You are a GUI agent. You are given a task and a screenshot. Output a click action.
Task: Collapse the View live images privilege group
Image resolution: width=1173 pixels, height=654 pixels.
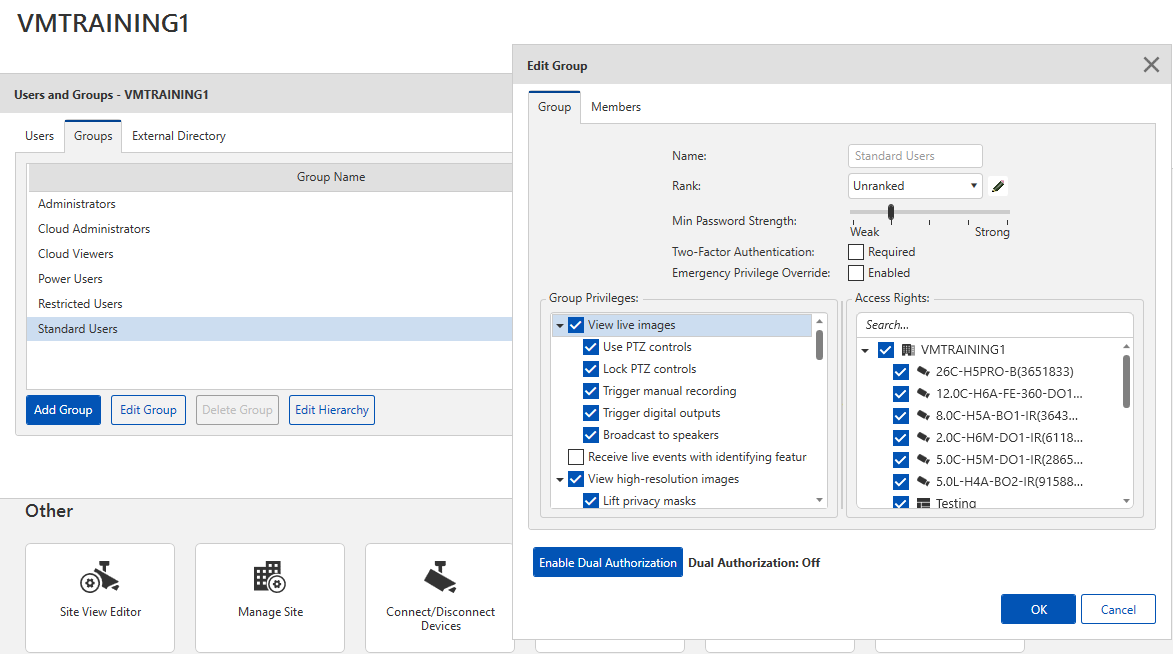click(x=560, y=326)
